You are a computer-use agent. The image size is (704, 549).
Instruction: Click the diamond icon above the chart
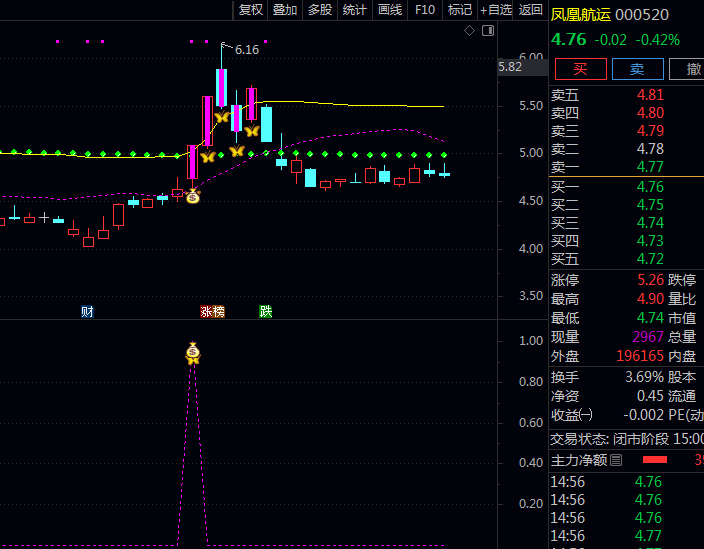click(x=470, y=32)
